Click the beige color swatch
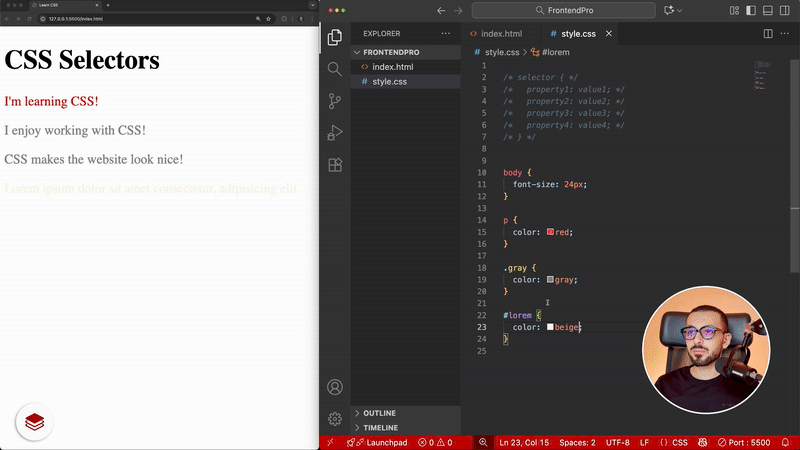800x450 pixels. tap(550, 327)
